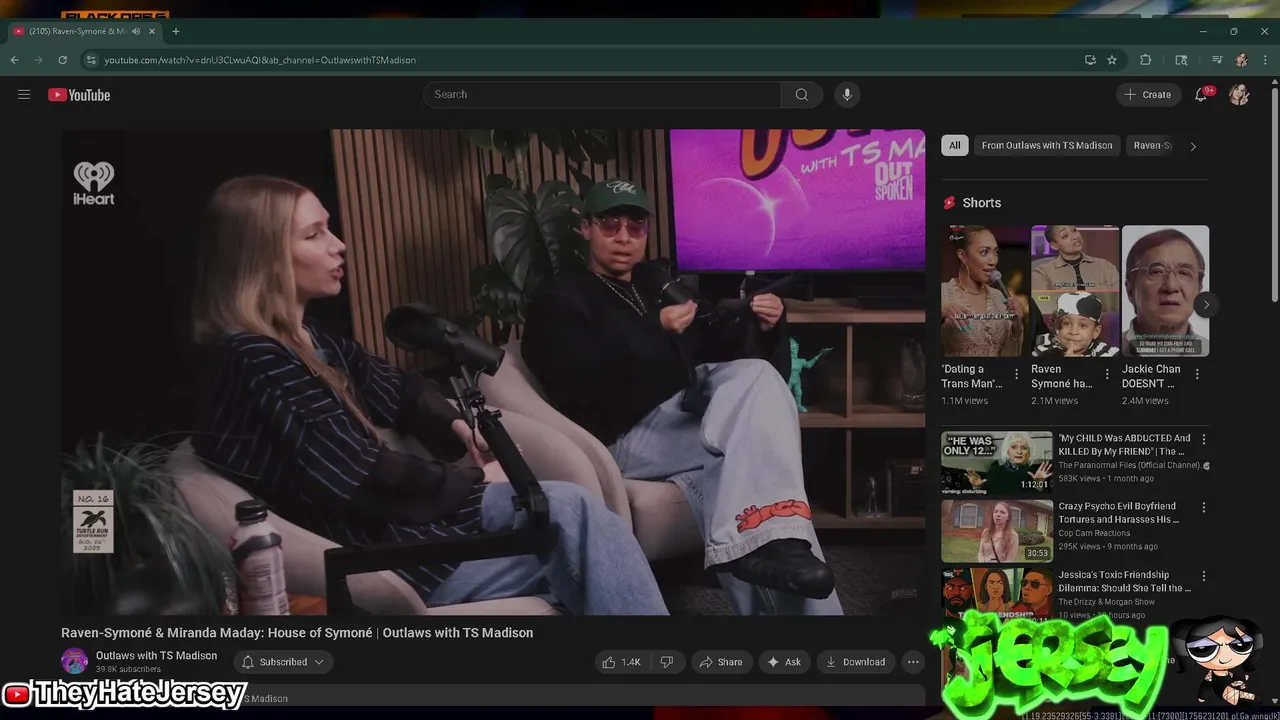Bookmark this page with the star icon
This screenshot has height=720, width=1280.
[x=1112, y=60]
